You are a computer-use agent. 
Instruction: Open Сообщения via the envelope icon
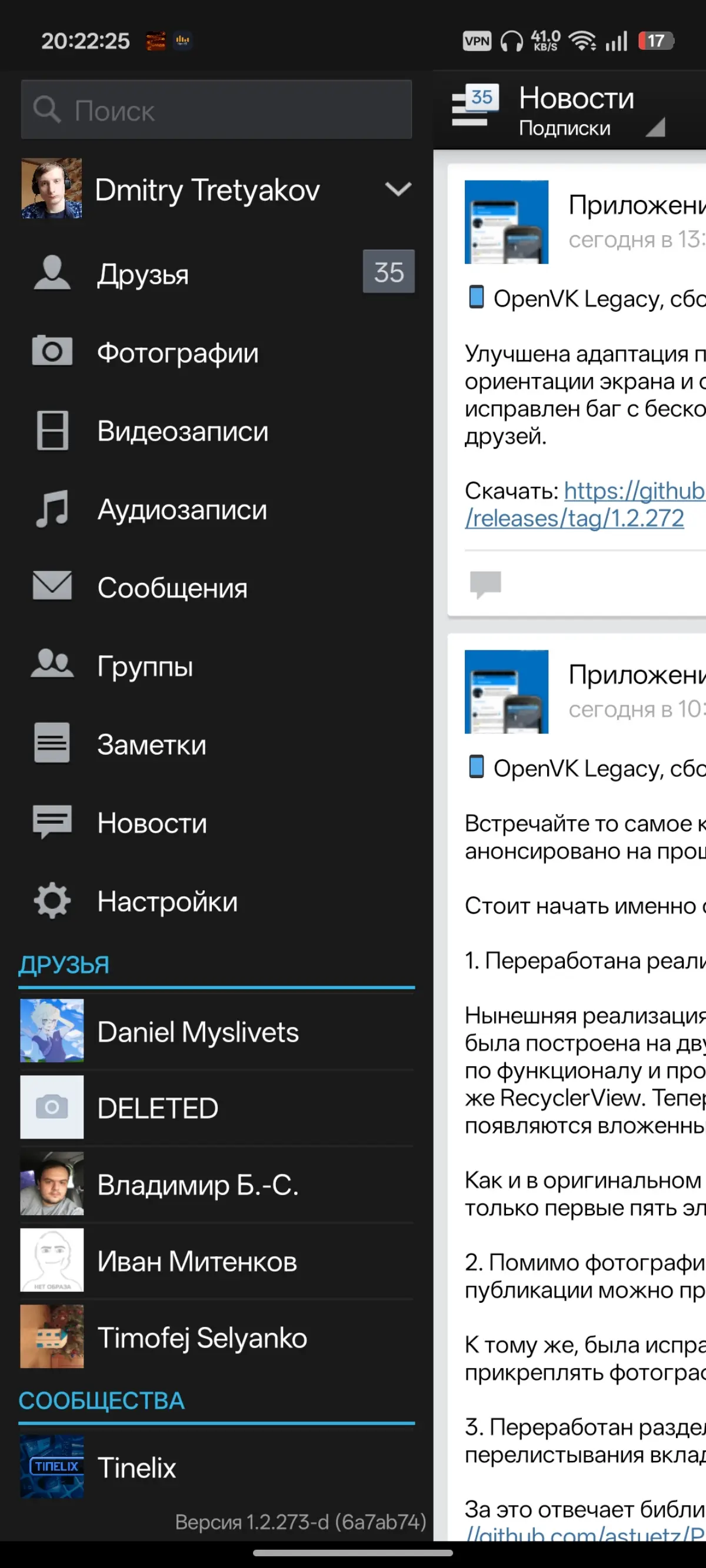52,586
